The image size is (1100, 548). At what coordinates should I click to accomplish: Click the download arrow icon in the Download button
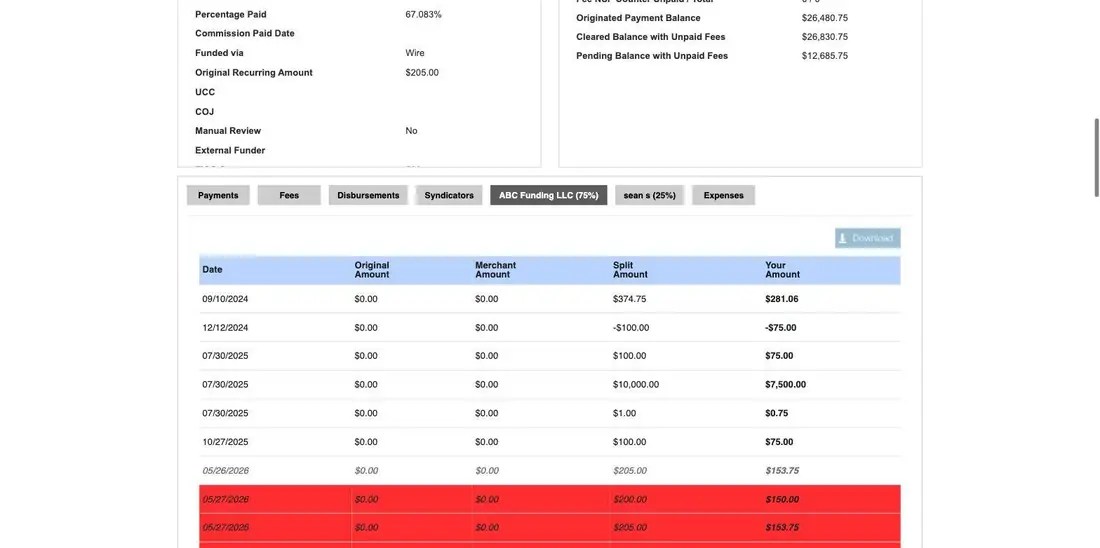tap(843, 238)
